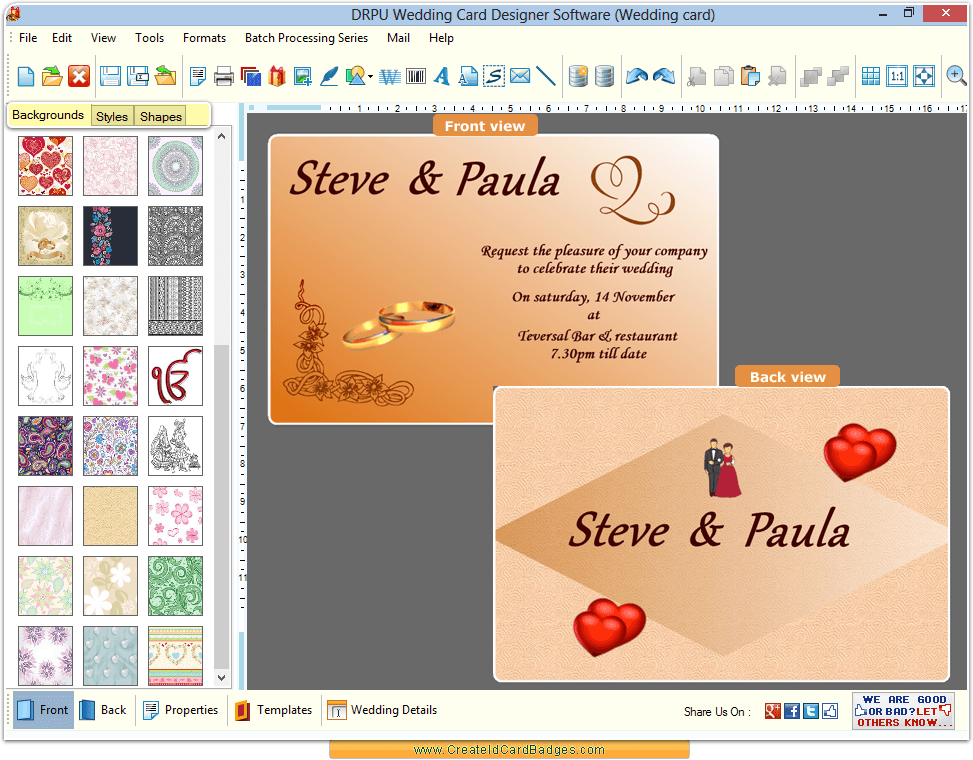Share on Twitter icon
973x760 pixels.
[x=810, y=712]
